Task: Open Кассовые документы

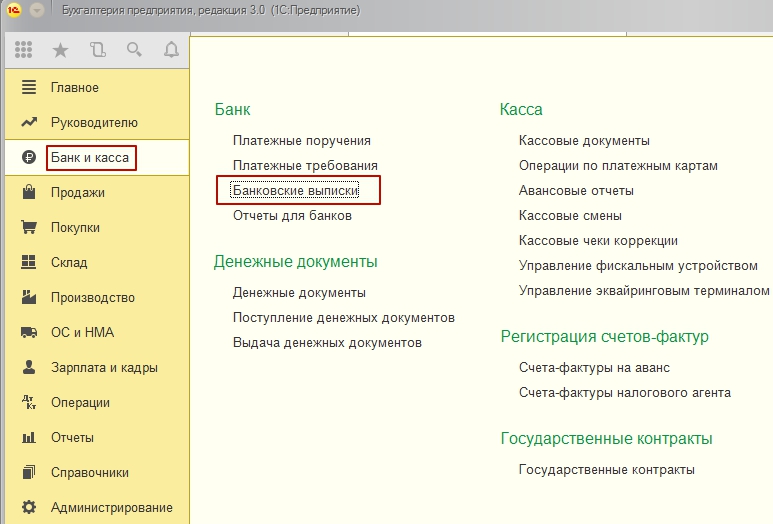Action: coord(584,141)
